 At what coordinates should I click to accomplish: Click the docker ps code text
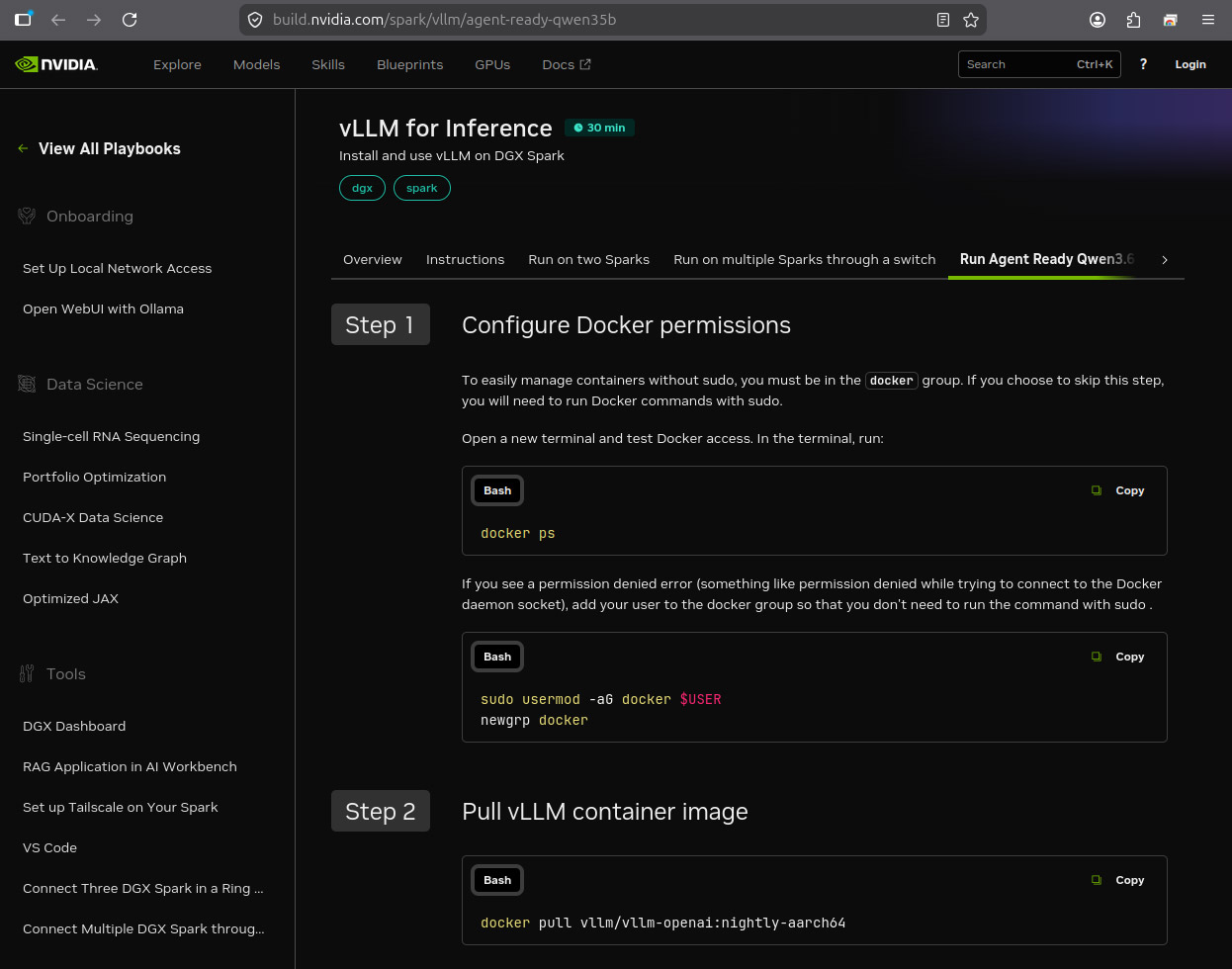(x=517, y=533)
